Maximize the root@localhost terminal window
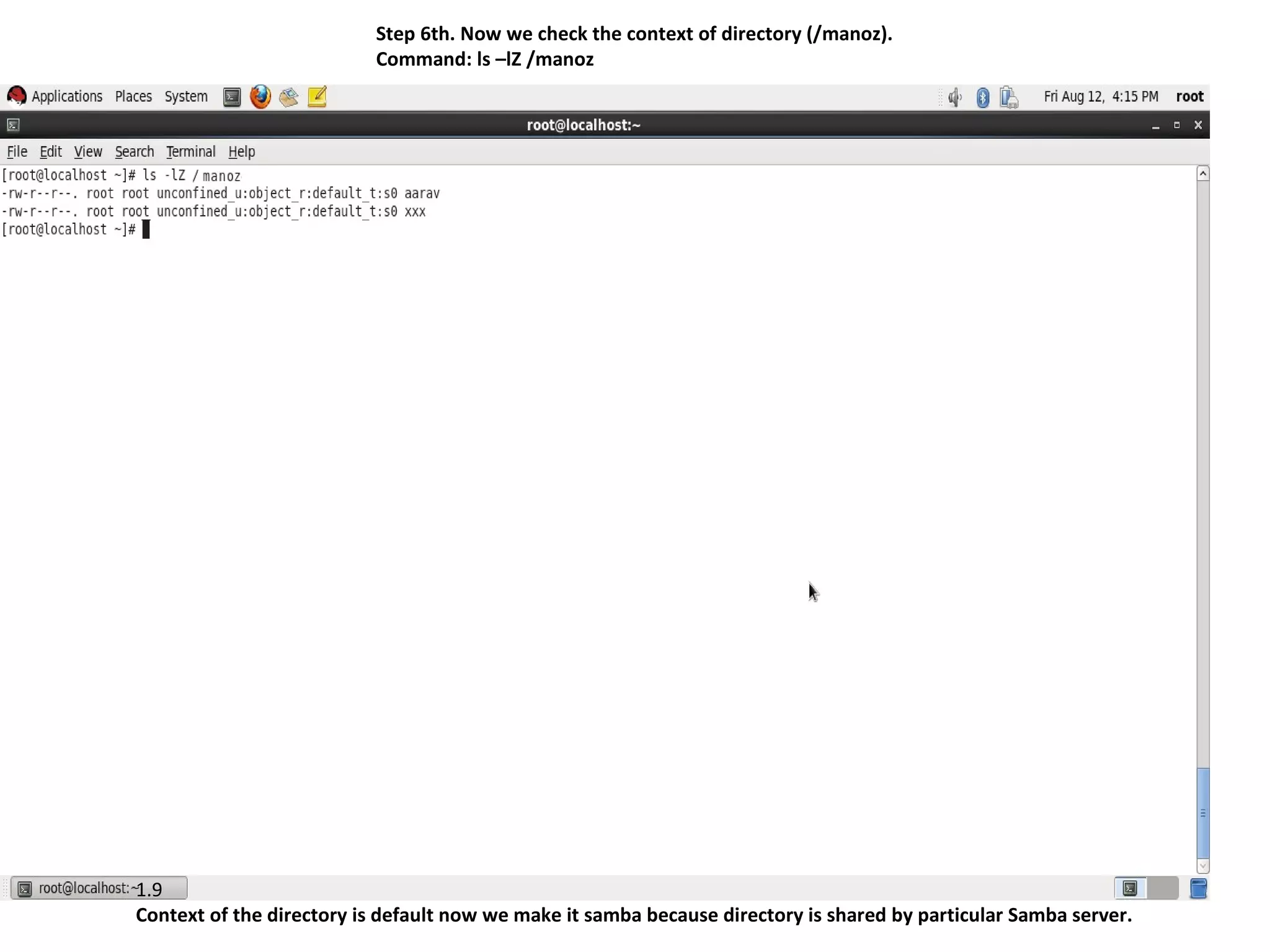The image size is (1270, 952). click(1176, 125)
